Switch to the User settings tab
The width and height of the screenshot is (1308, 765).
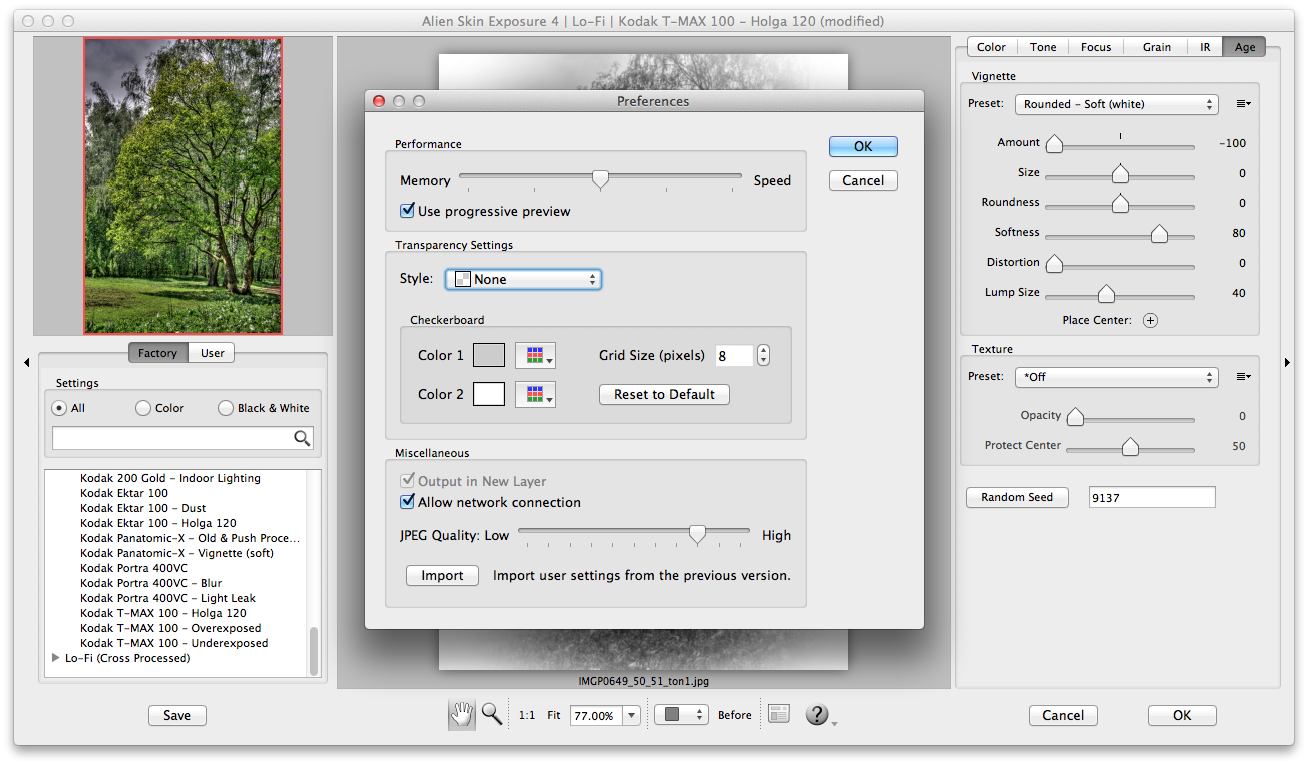point(212,353)
